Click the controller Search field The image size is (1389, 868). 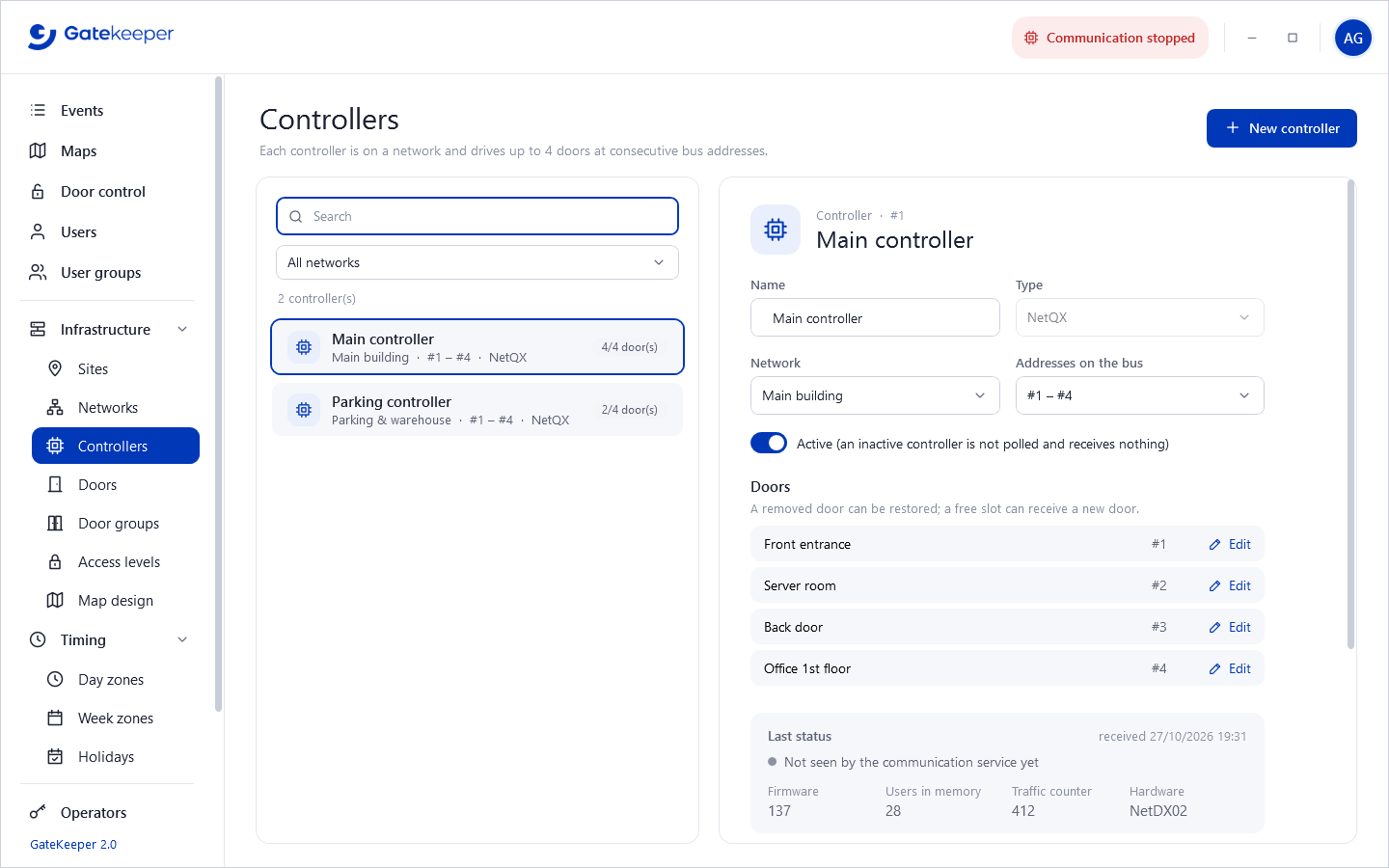[x=477, y=216]
